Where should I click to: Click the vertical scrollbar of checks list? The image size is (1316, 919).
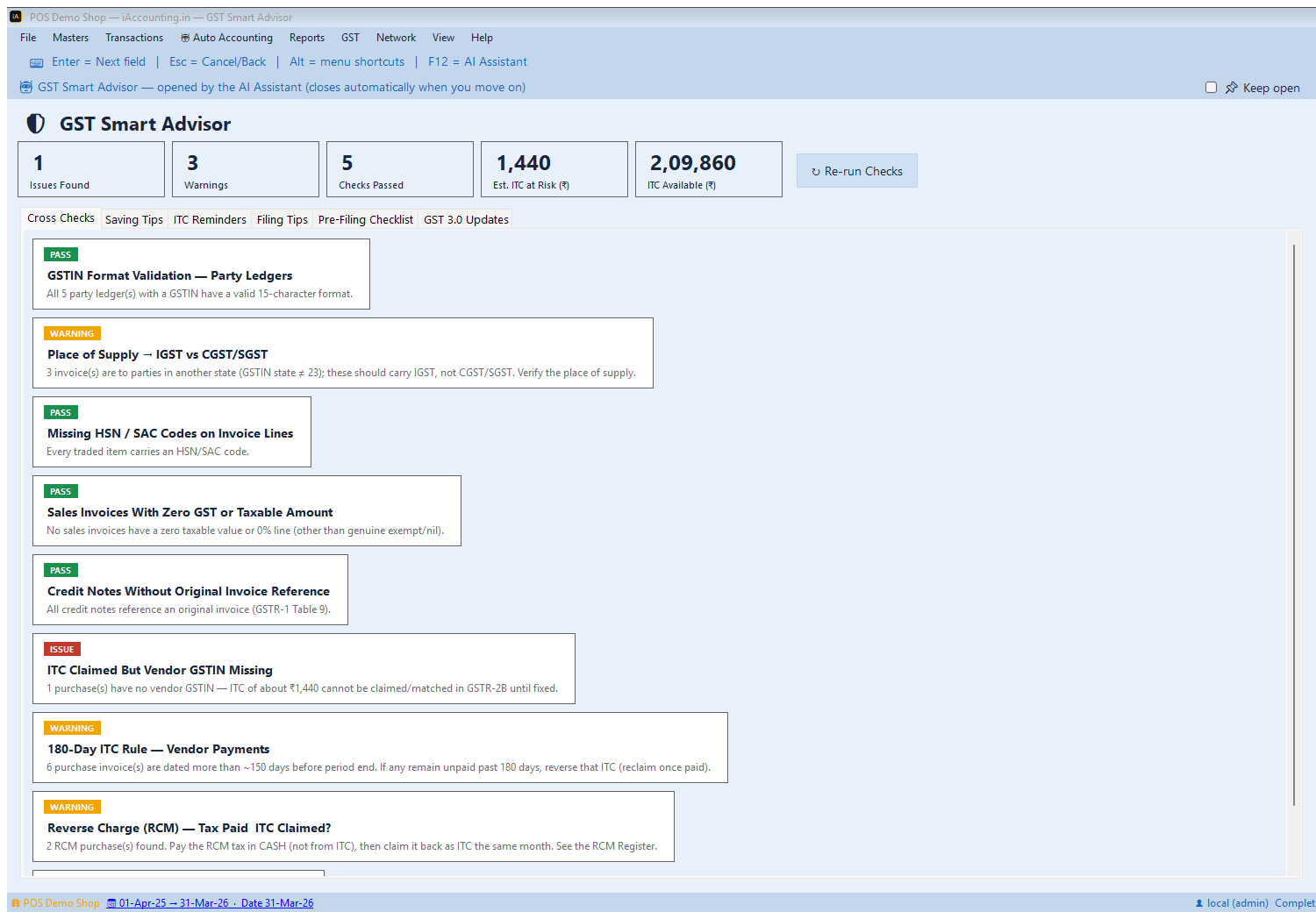coord(1294,526)
